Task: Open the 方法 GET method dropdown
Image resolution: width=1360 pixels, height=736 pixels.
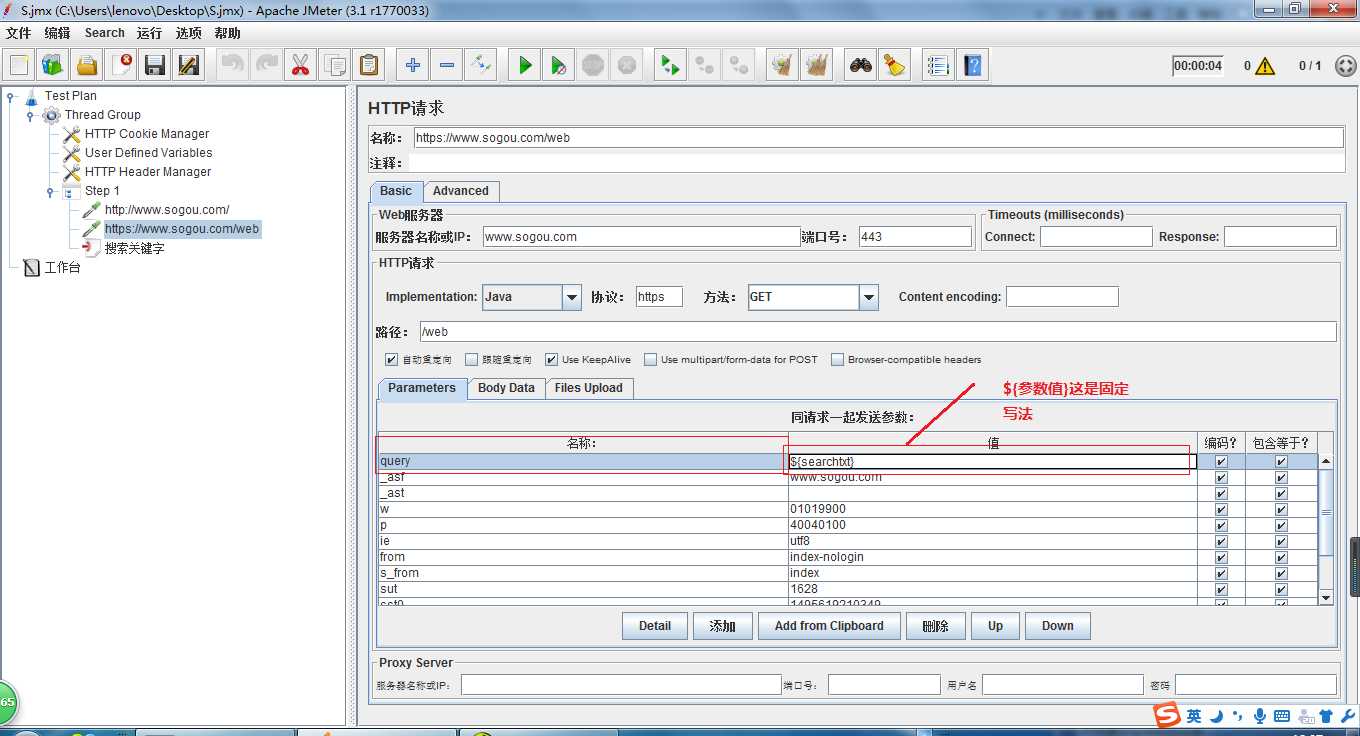Action: pyautogui.click(x=869, y=297)
